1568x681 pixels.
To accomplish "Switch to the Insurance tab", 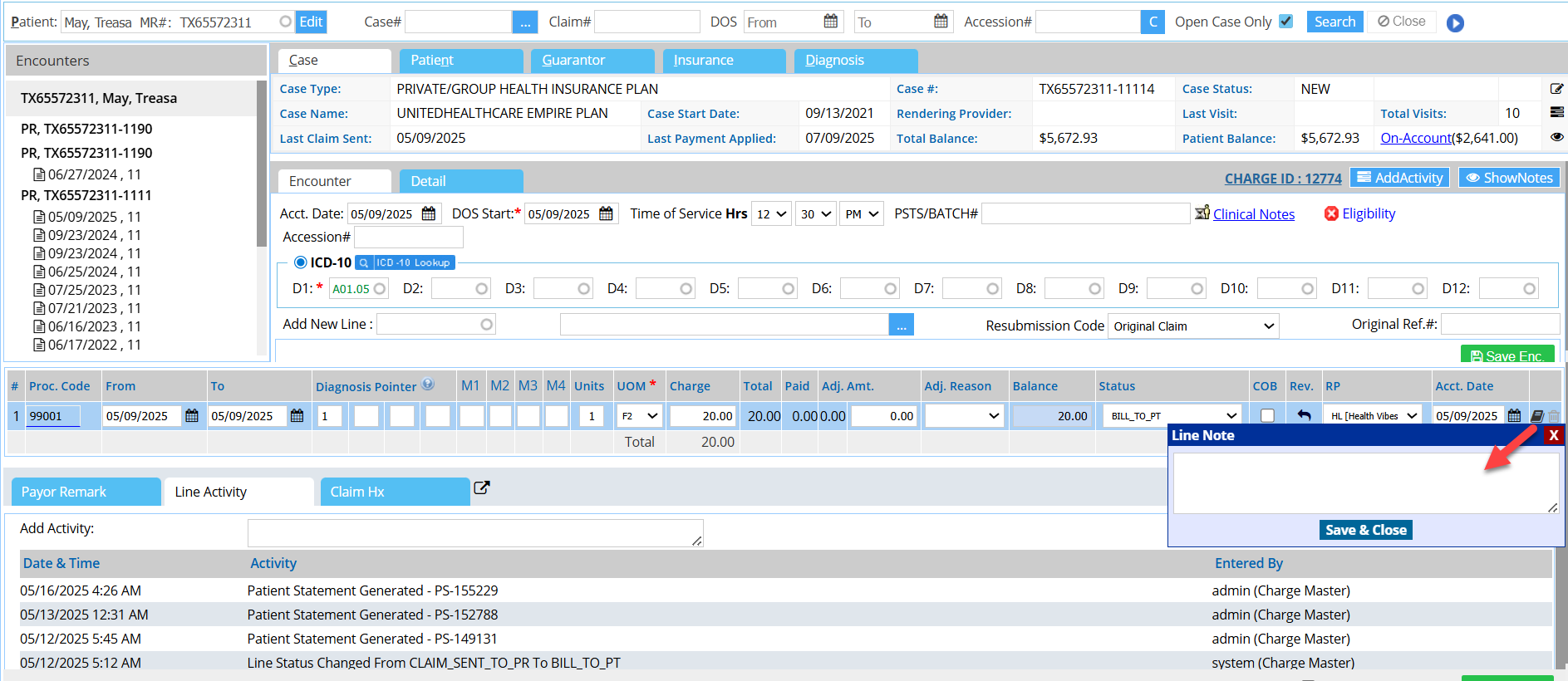I will [x=724, y=61].
